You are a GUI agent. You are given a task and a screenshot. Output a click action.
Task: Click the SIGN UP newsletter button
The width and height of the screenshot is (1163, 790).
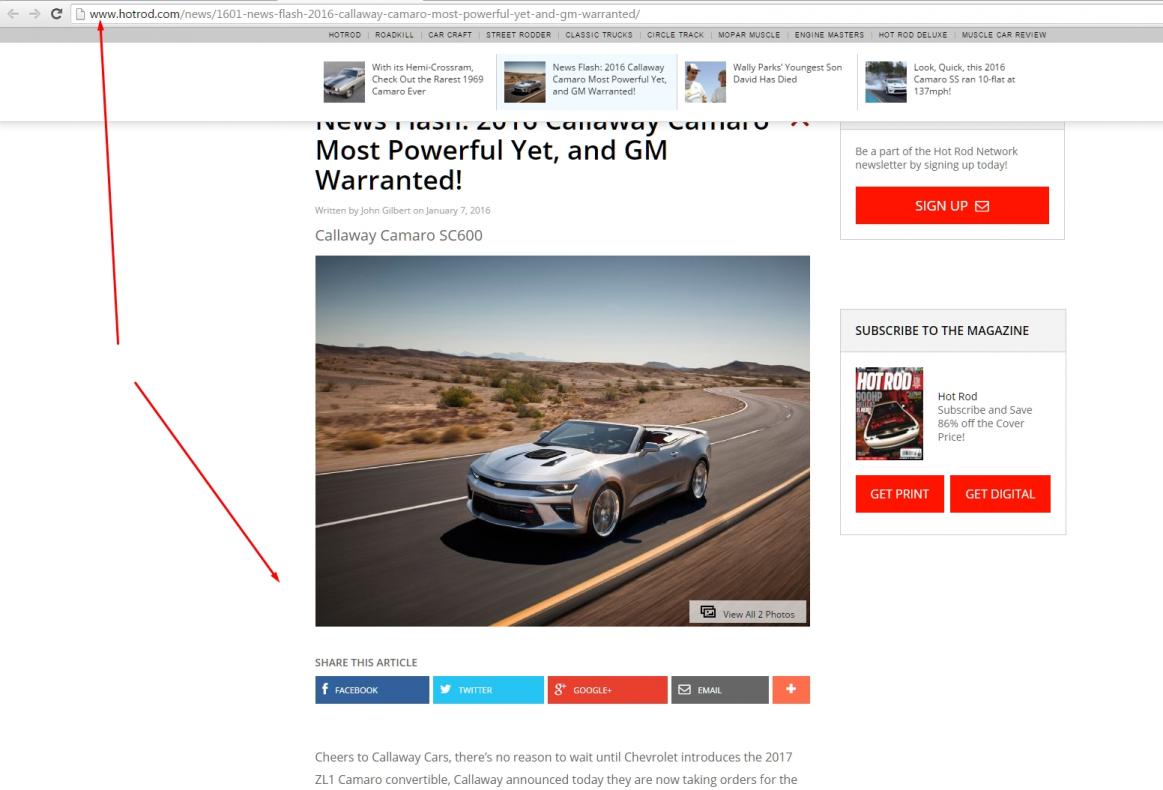[x=952, y=205]
